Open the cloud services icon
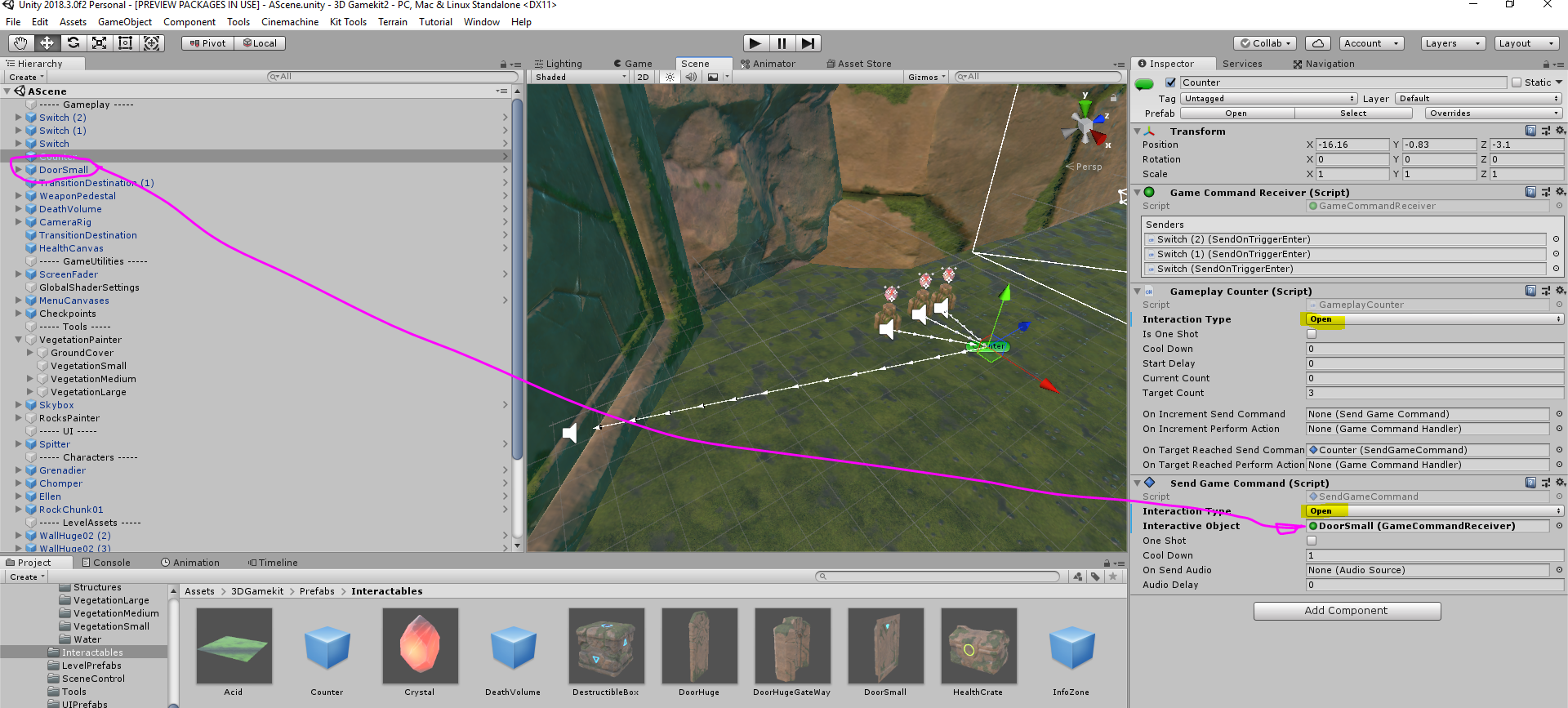 pyautogui.click(x=1318, y=43)
